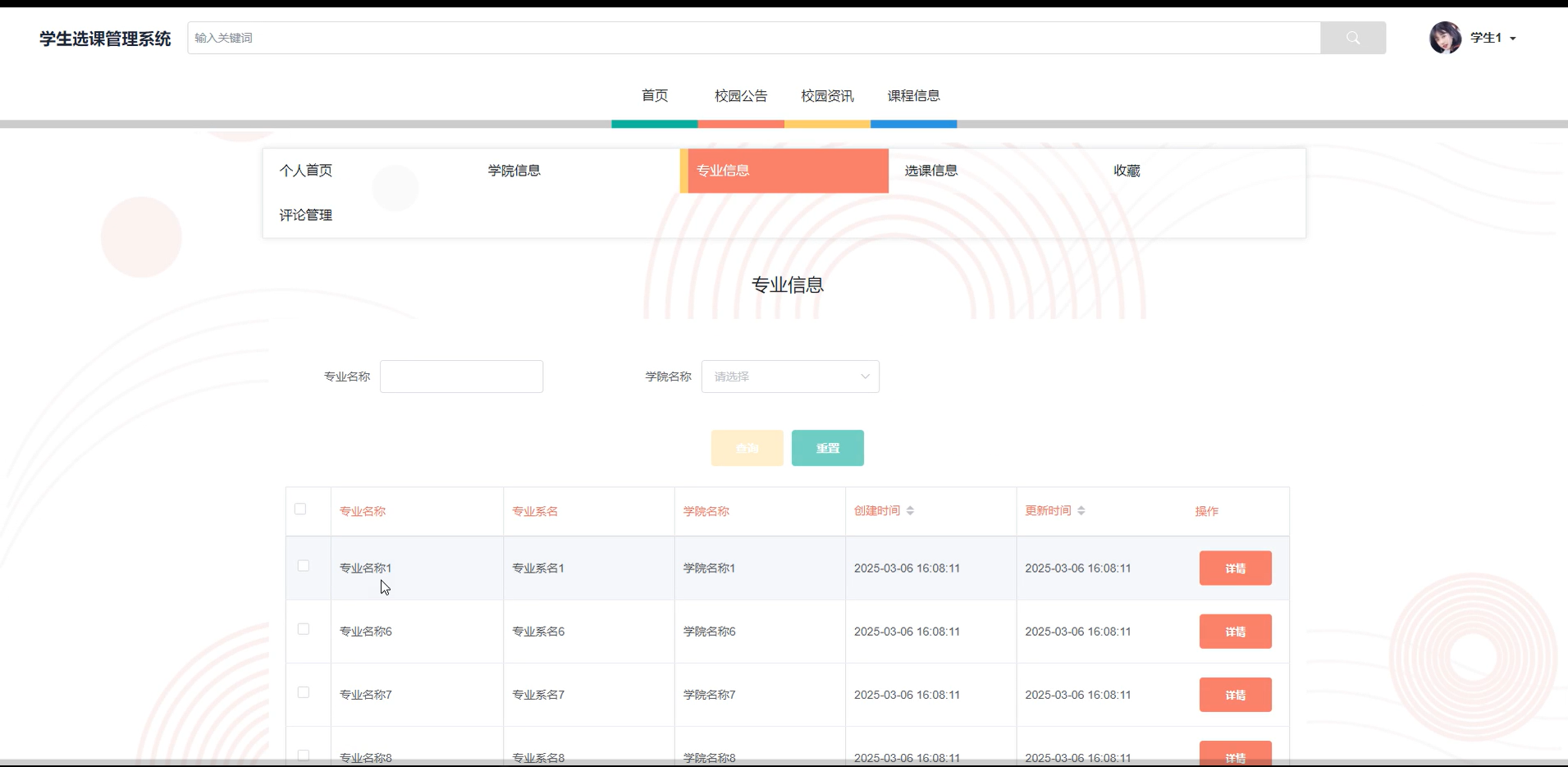The height and width of the screenshot is (767, 1568).
Task: Check the box for 专业名称7 row
Action: 304,692
